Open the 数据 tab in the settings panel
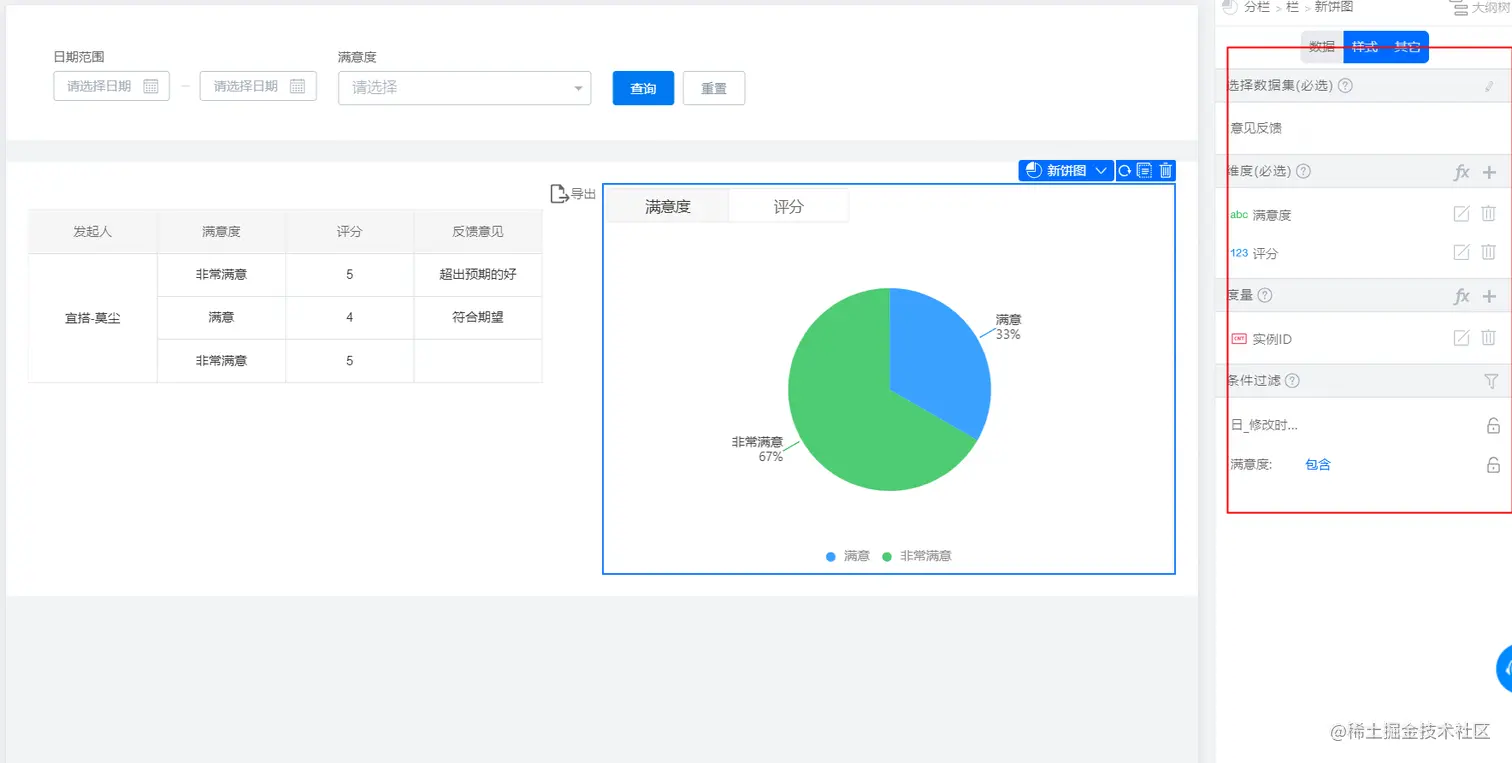 coord(1322,47)
